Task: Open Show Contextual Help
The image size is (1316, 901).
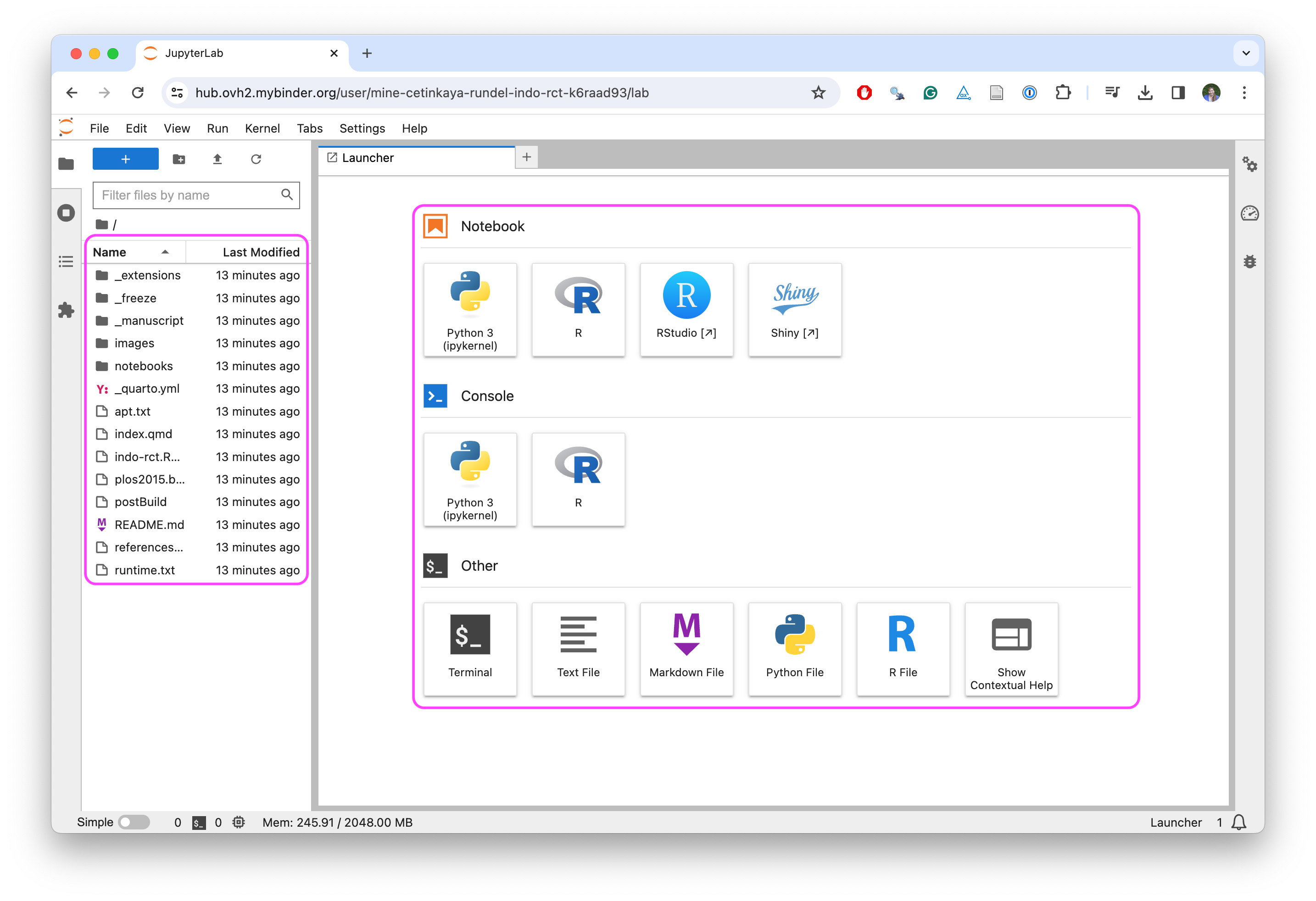Action: (x=1011, y=649)
